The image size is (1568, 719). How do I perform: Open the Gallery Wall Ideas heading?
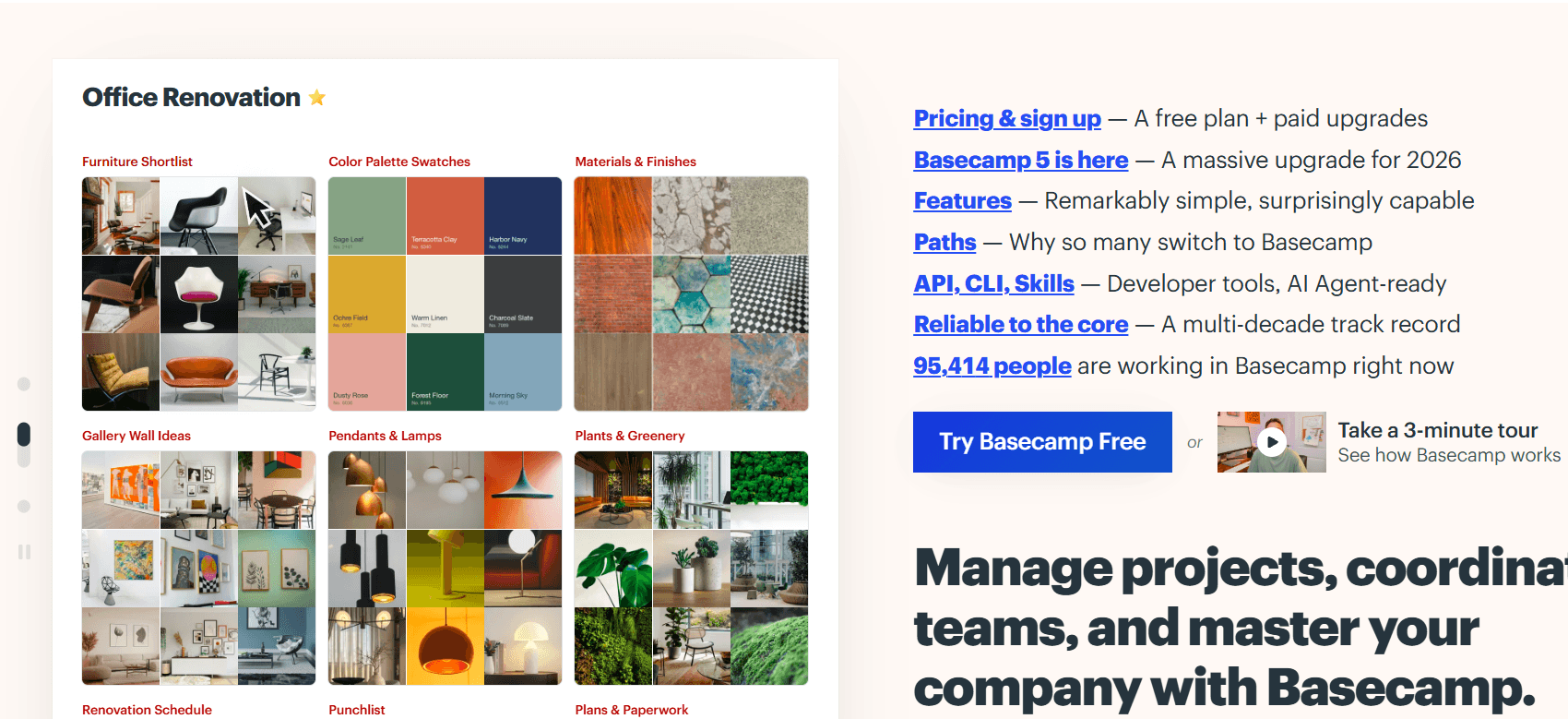(137, 436)
